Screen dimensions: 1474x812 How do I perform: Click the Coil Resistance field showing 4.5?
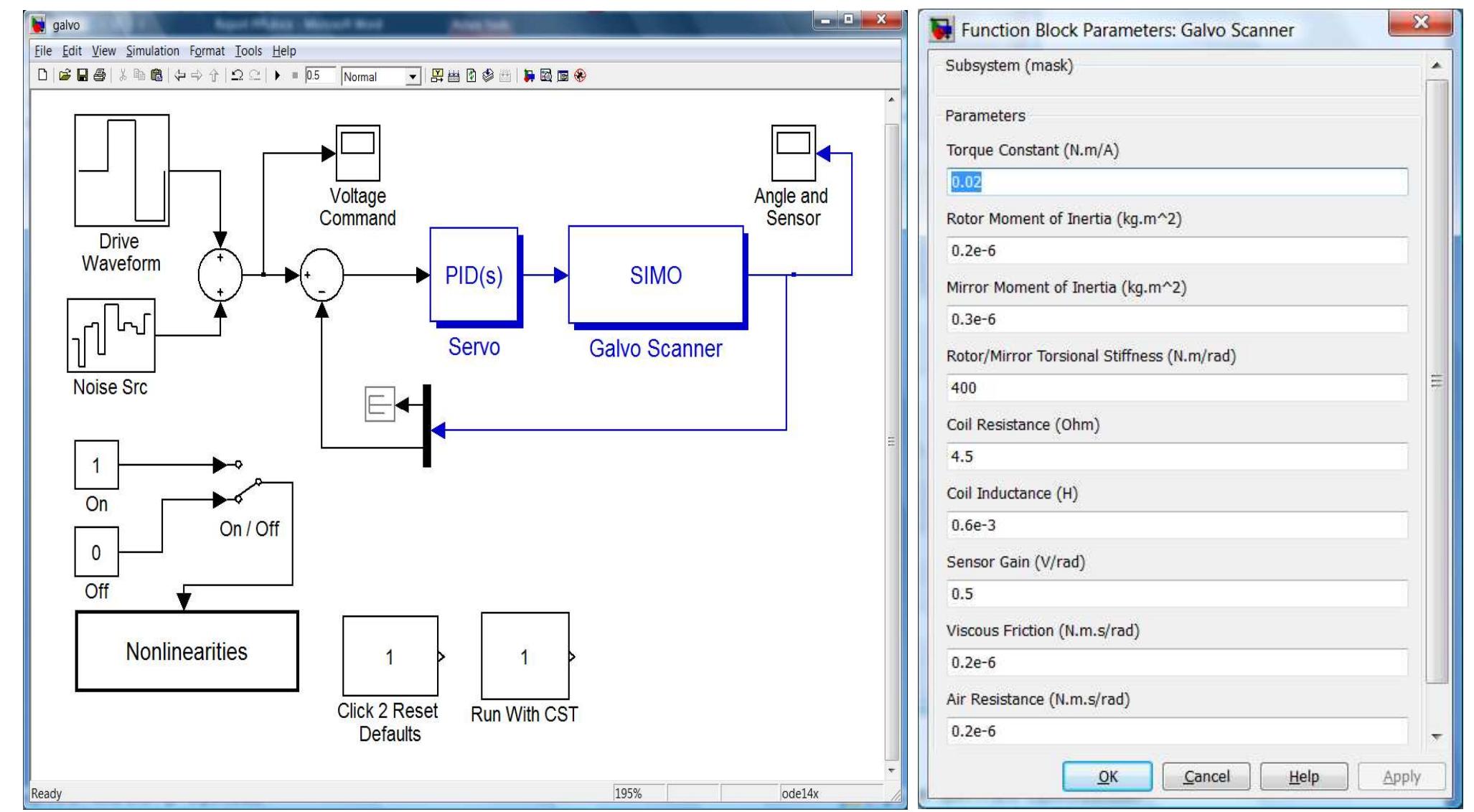(x=1177, y=456)
